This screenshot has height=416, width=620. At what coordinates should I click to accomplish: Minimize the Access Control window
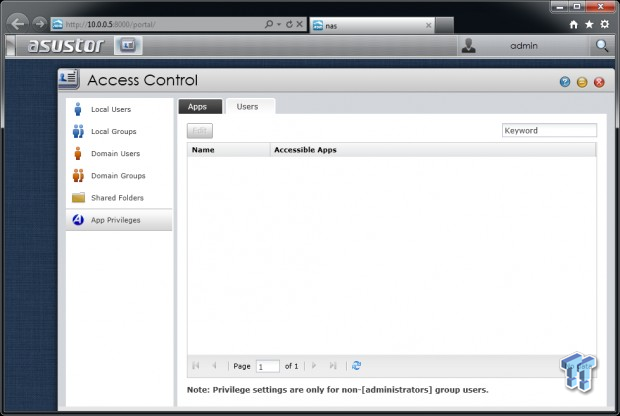click(x=582, y=82)
